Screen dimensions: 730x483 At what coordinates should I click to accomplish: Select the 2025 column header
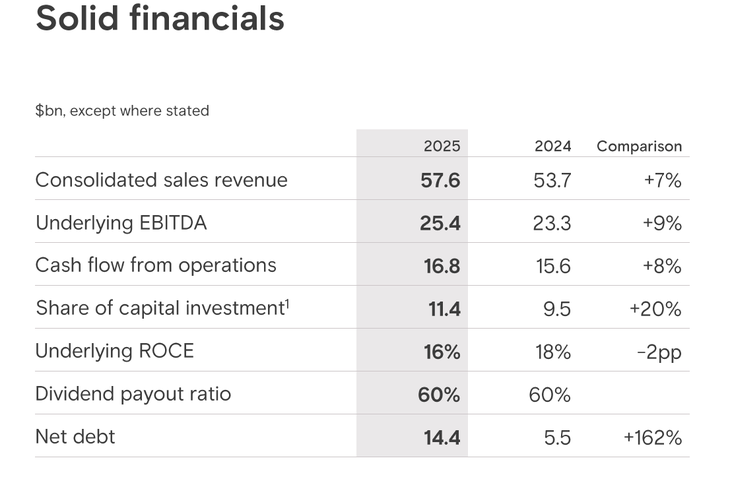click(441, 146)
